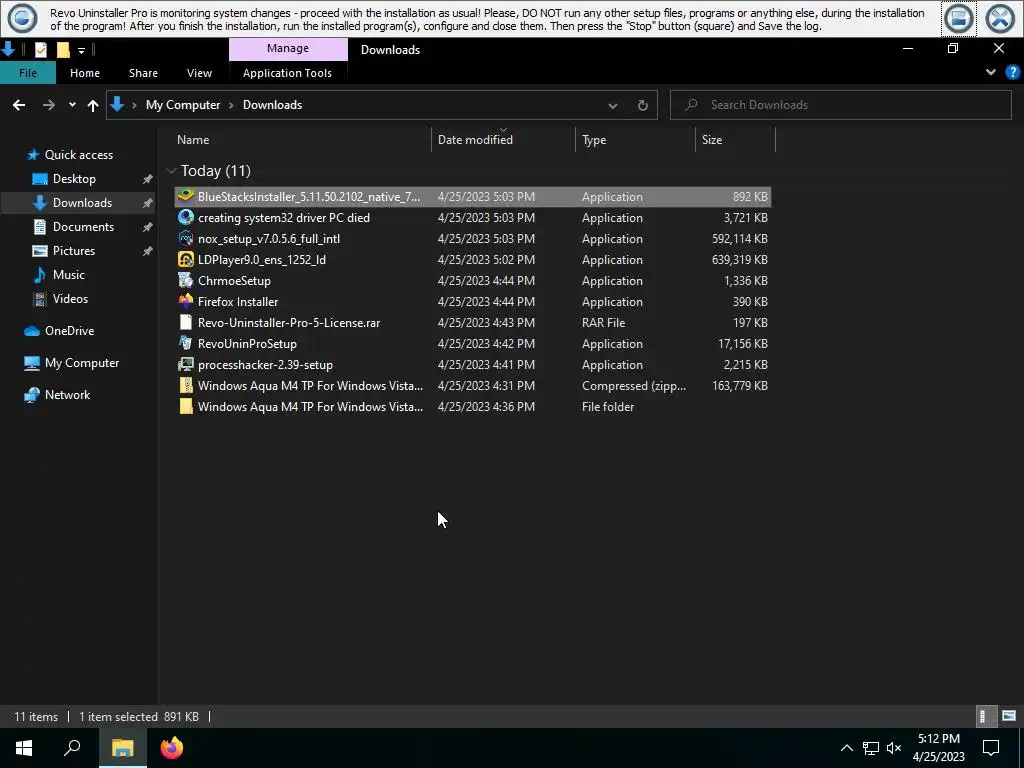
Task: Open Music in the navigation pane
Action: tap(69, 275)
